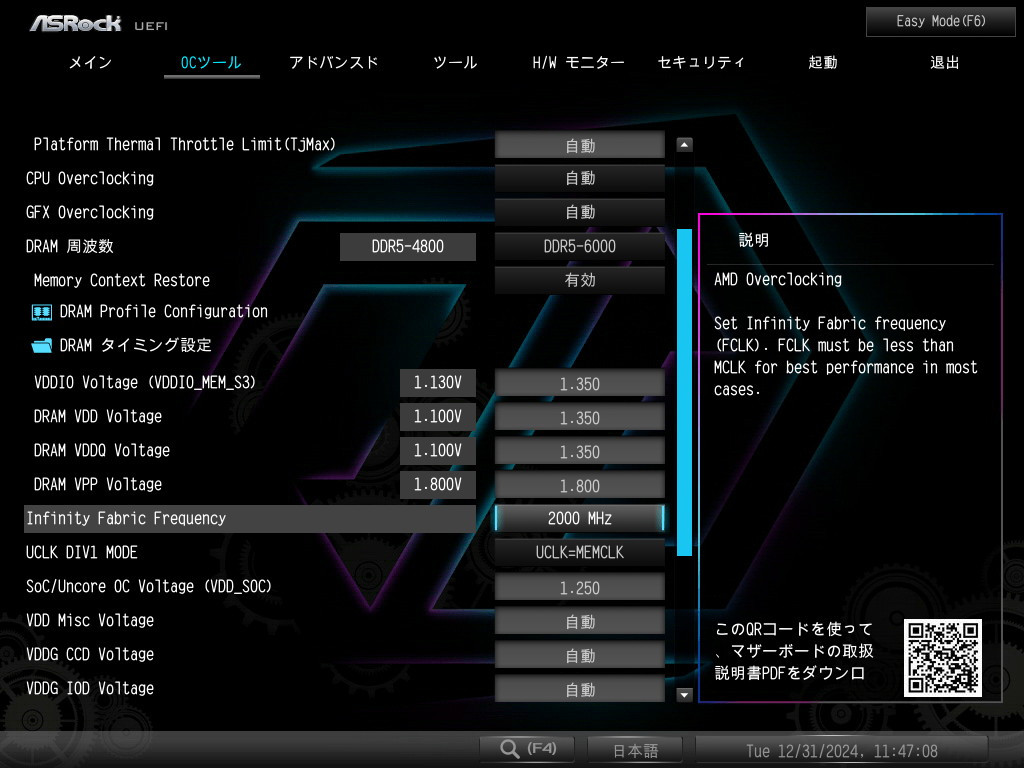Screen dimensions: 1024x768
Task: Click the ASRock UEFI logo
Action: tap(99, 24)
